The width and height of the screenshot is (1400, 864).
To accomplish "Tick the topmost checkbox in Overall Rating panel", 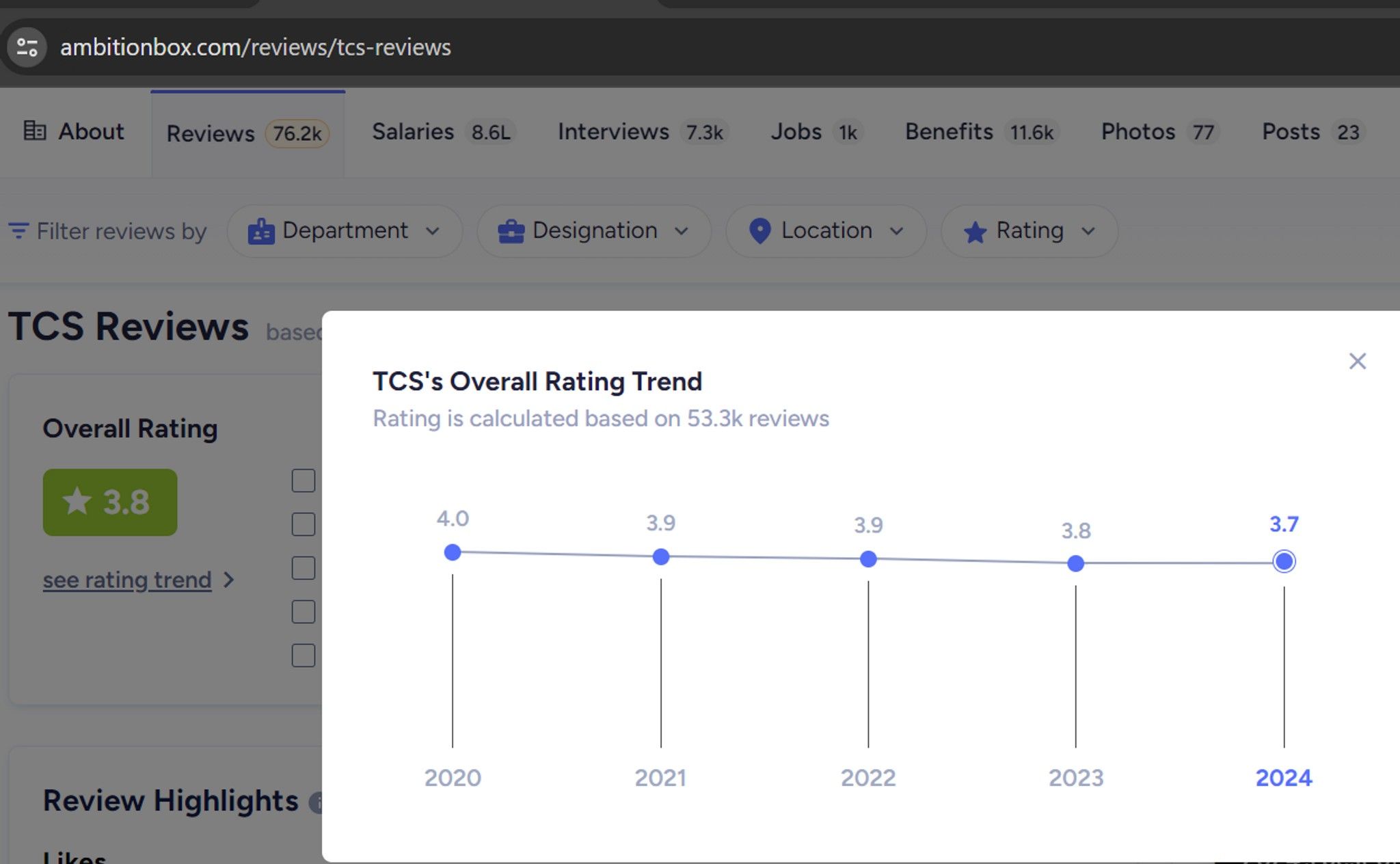I will coord(303,481).
